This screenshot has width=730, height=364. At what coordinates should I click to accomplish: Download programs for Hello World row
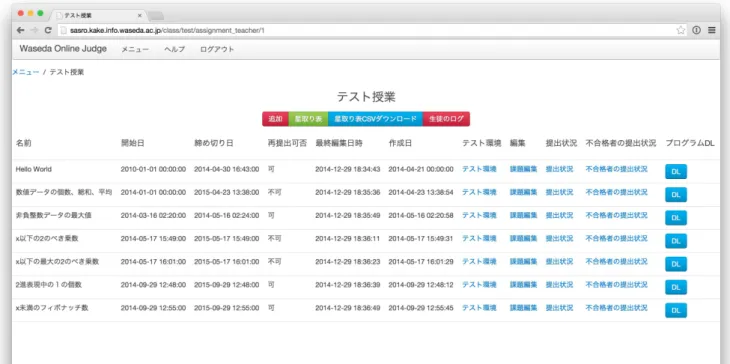(x=676, y=171)
